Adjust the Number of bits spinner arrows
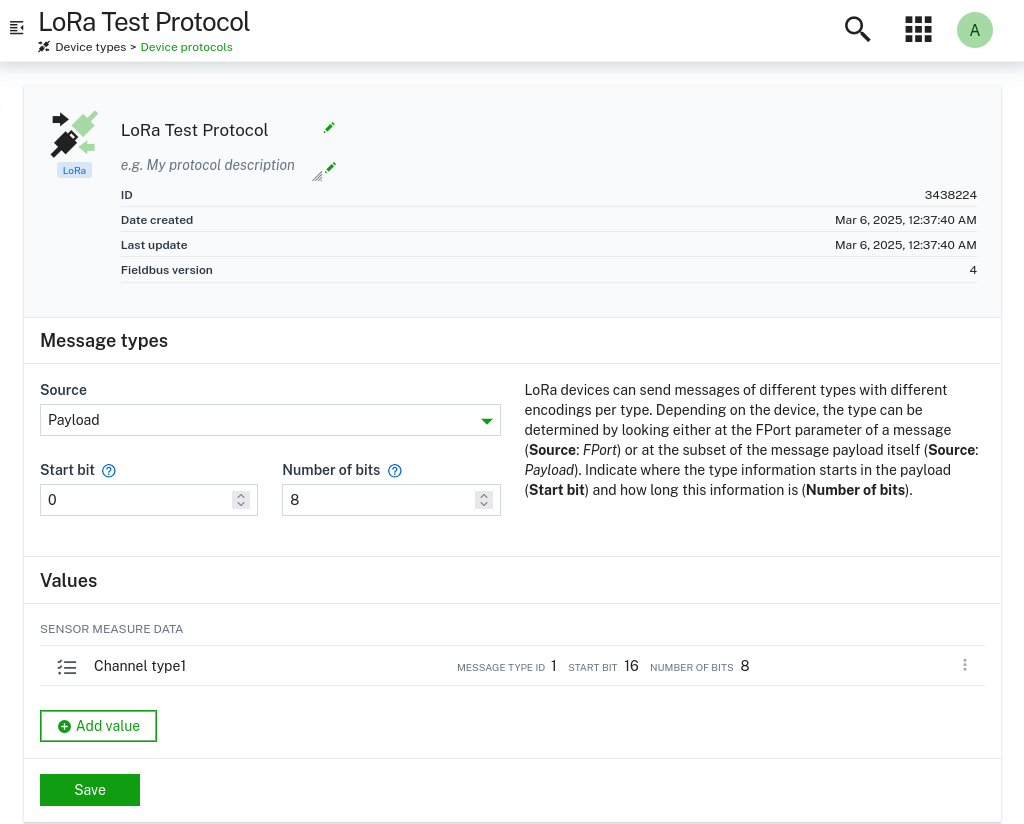The image size is (1024, 824). coord(483,500)
